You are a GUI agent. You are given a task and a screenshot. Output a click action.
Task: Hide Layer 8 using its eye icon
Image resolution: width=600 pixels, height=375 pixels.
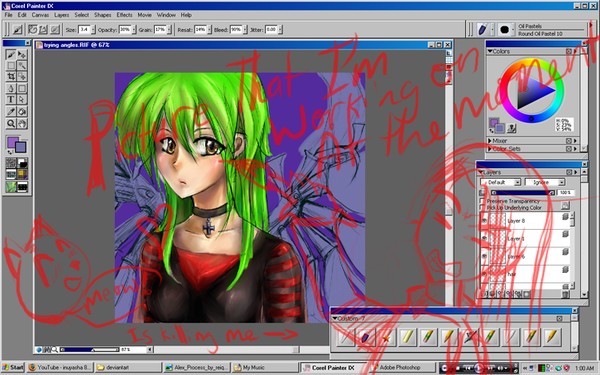coord(484,221)
